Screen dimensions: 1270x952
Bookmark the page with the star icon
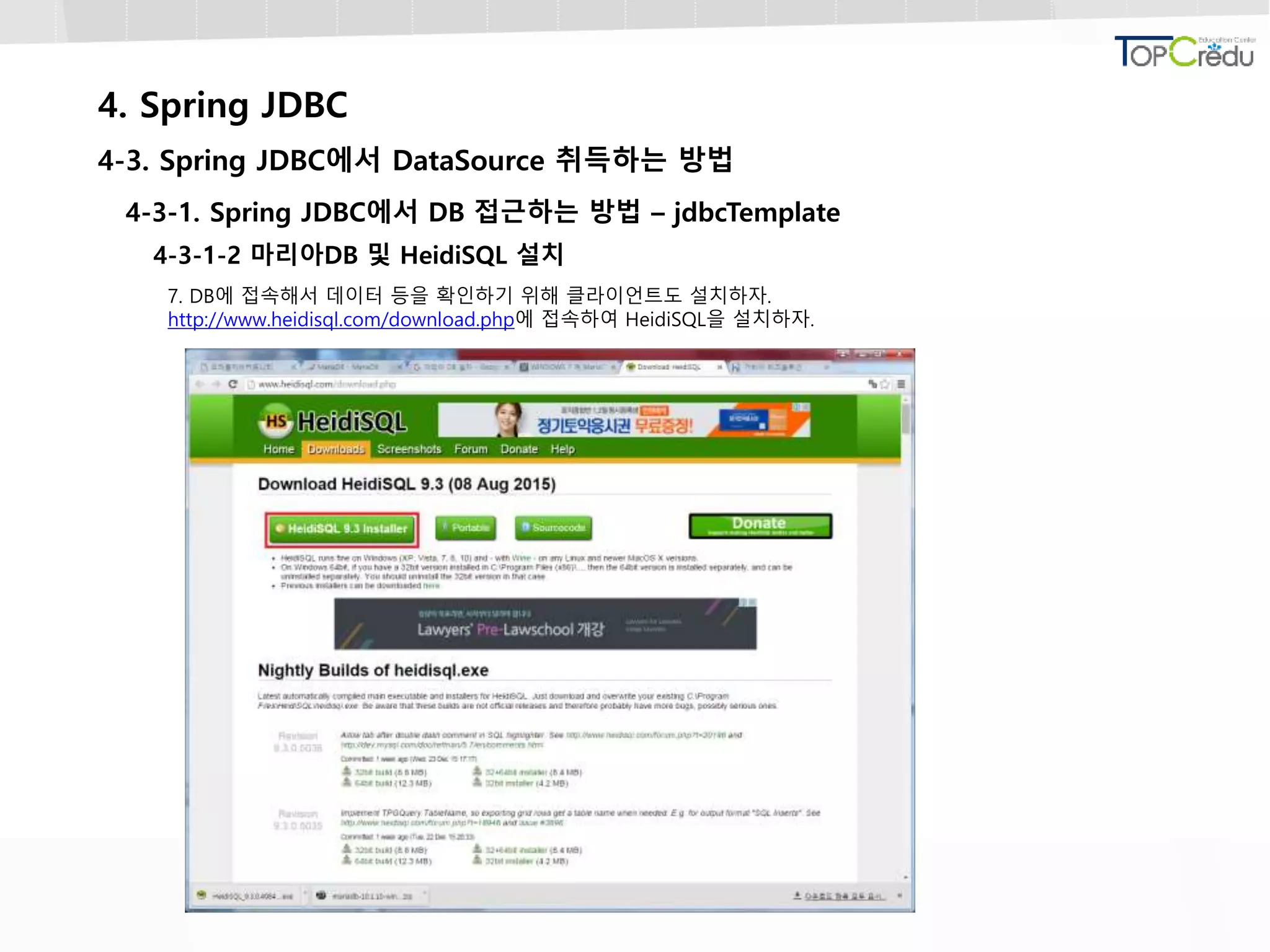(x=885, y=384)
